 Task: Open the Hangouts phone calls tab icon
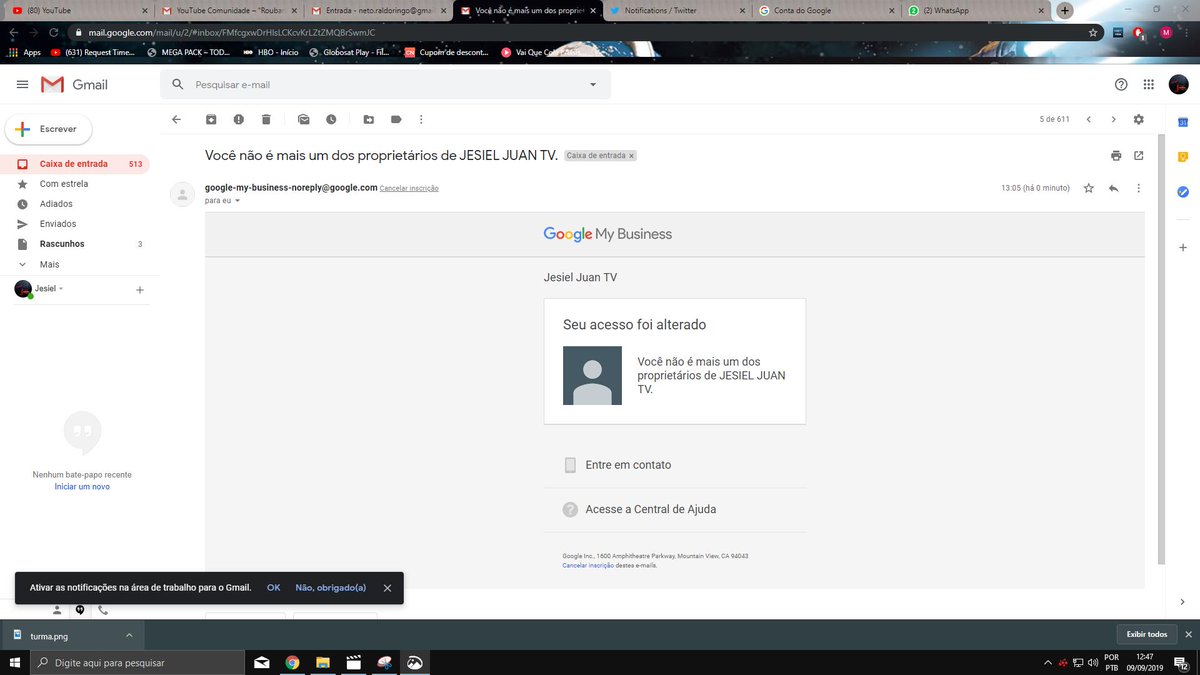click(103, 610)
